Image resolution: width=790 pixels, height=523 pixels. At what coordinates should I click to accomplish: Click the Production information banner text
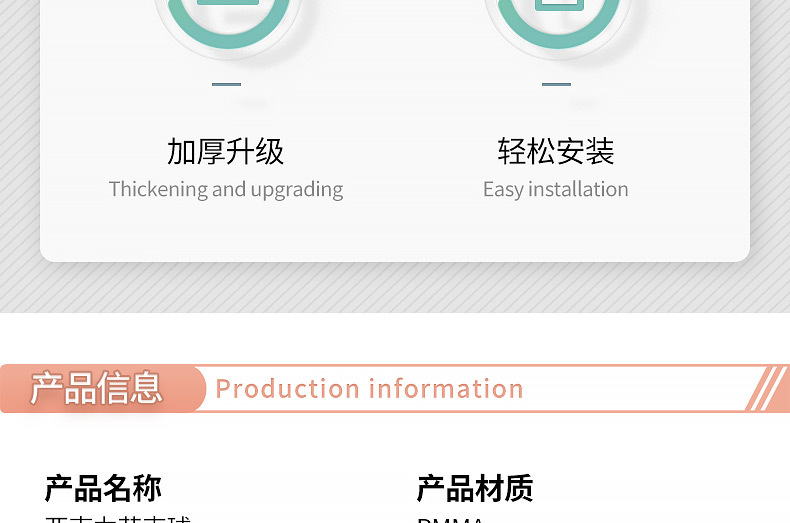tap(369, 389)
